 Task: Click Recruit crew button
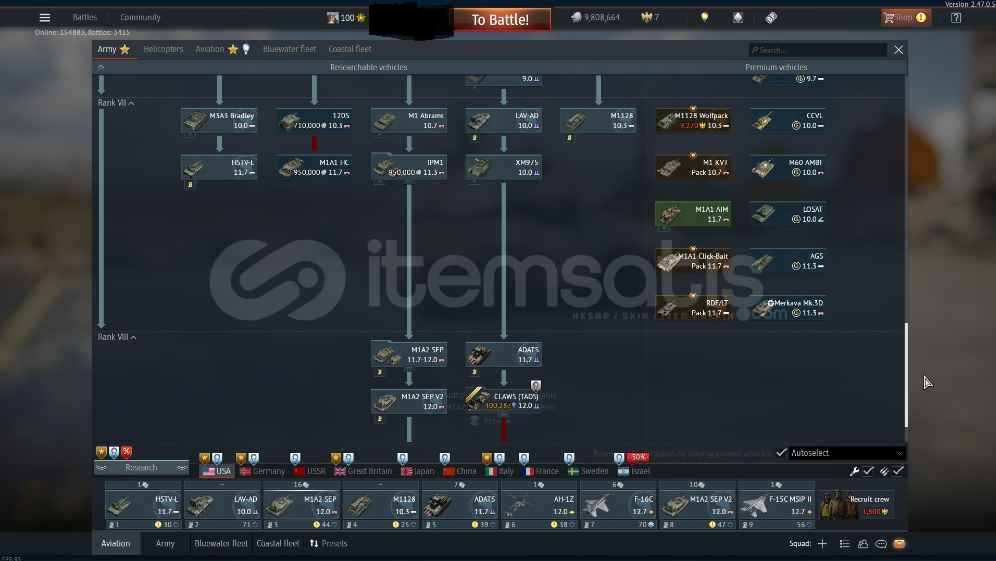click(856, 505)
